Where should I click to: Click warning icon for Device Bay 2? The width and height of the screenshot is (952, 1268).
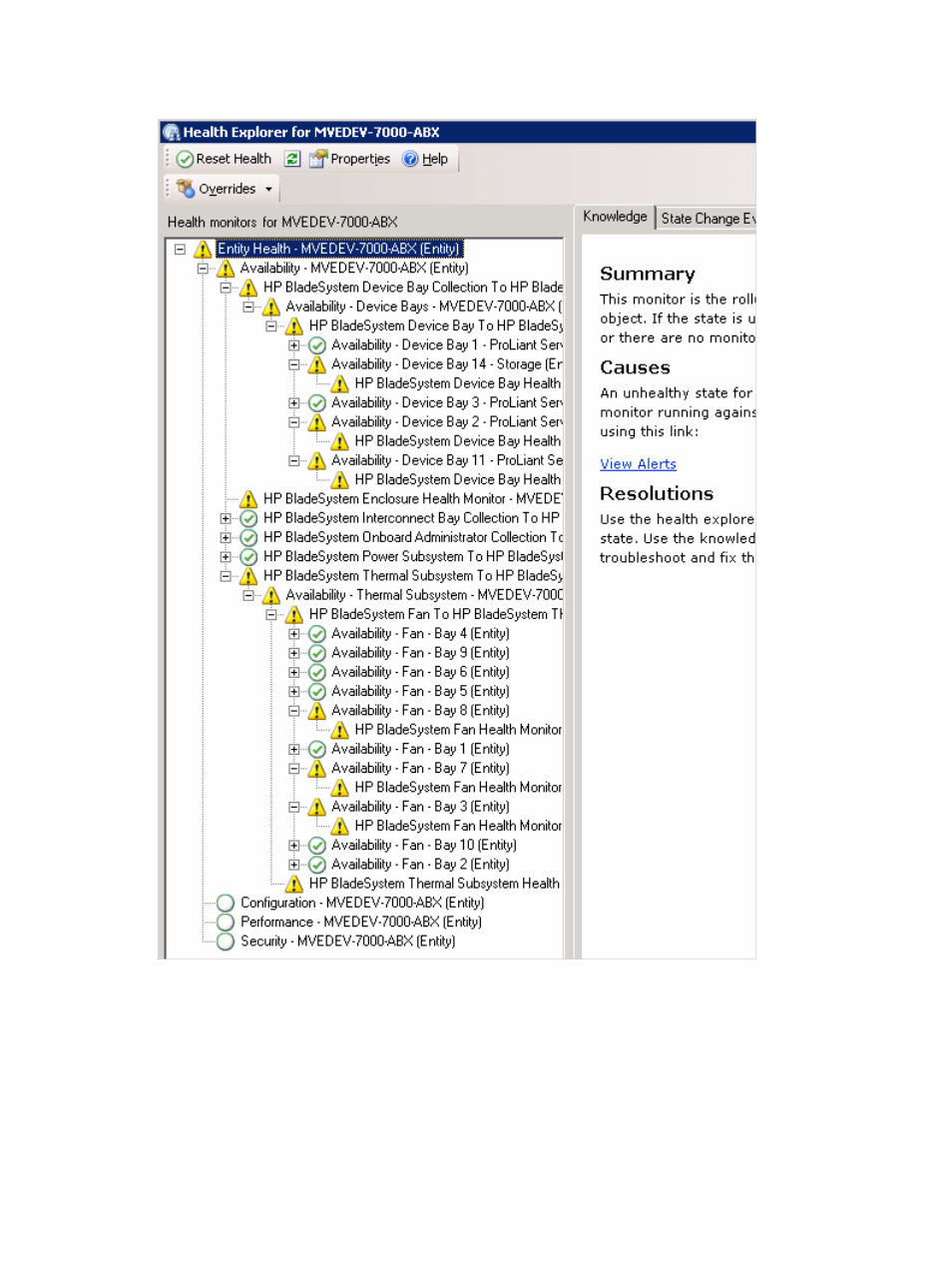[x=317, y=422]
